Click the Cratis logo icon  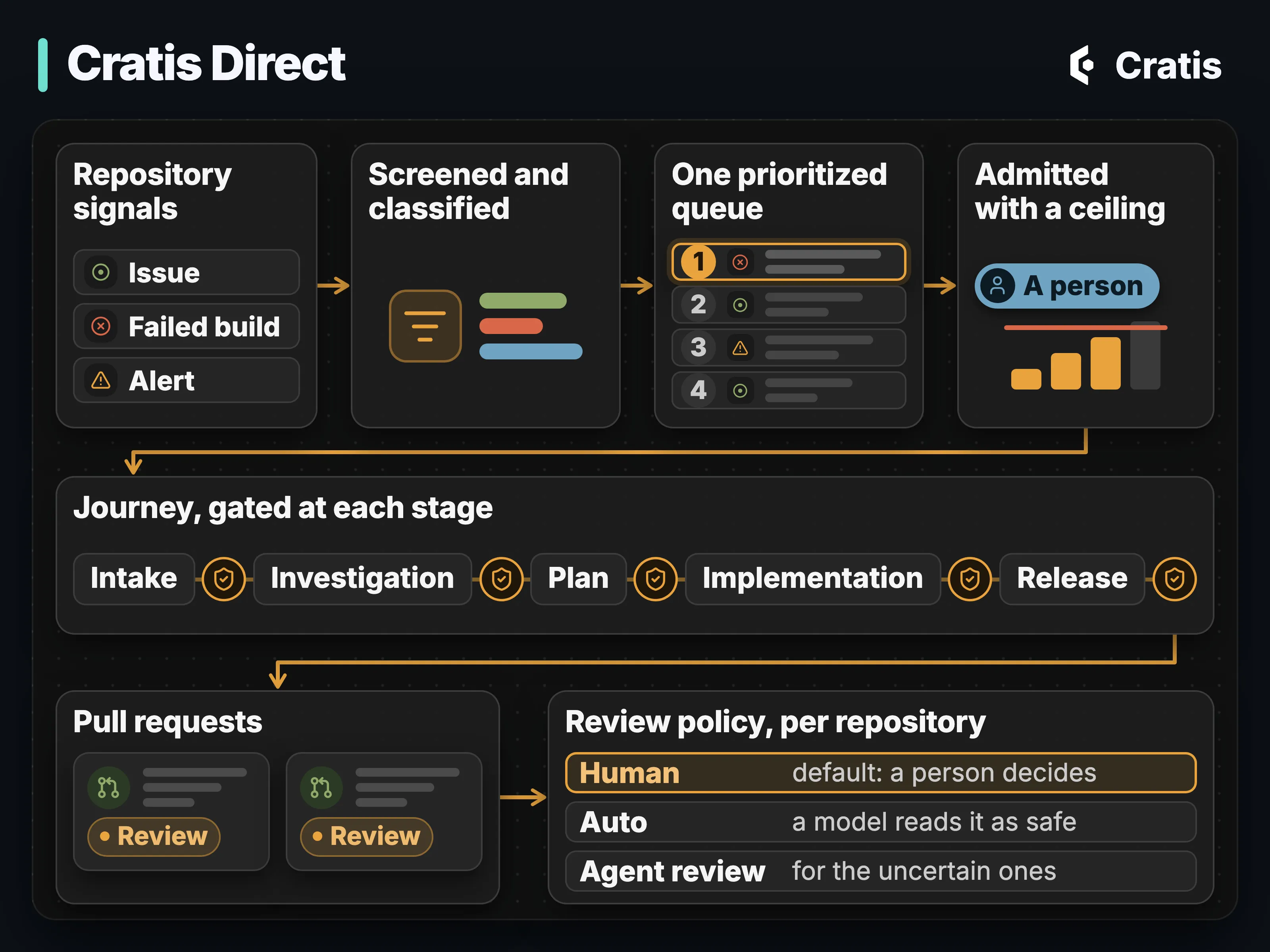(x=1081, y=65)
